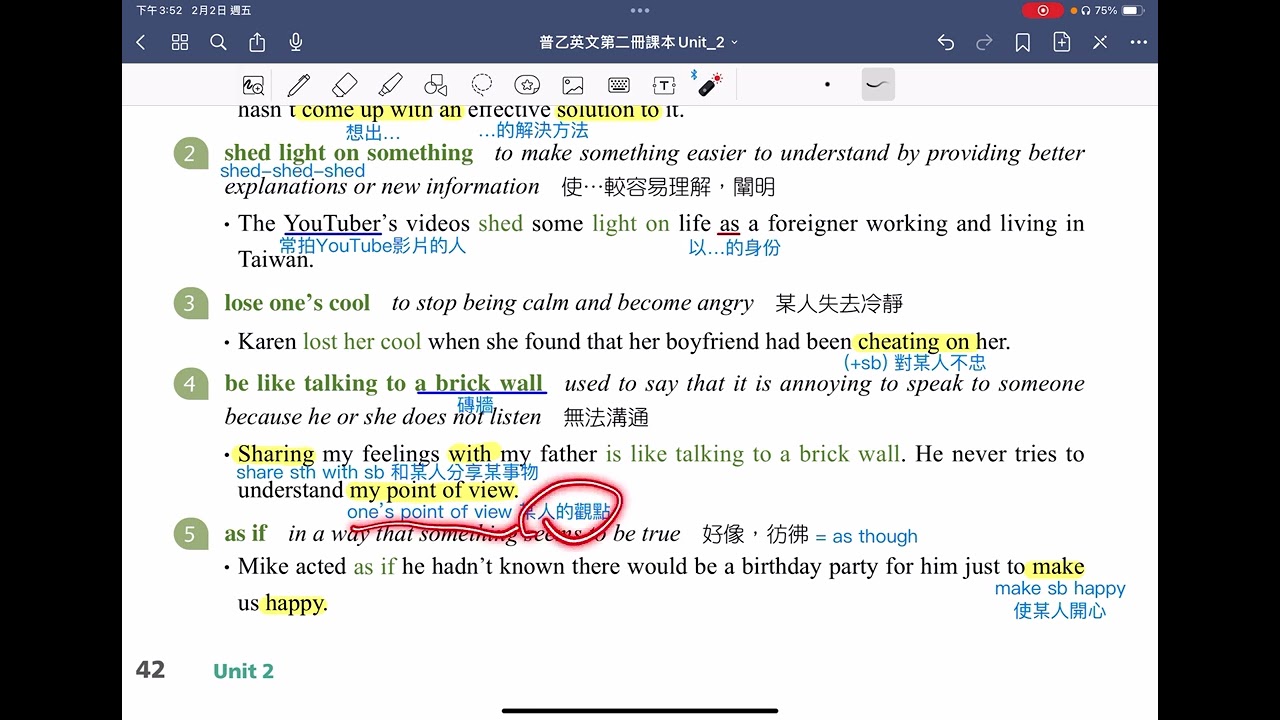Tap the page footer "Unit 2"
Viewport: 1280px width, 720px height.
click(243, 671)
